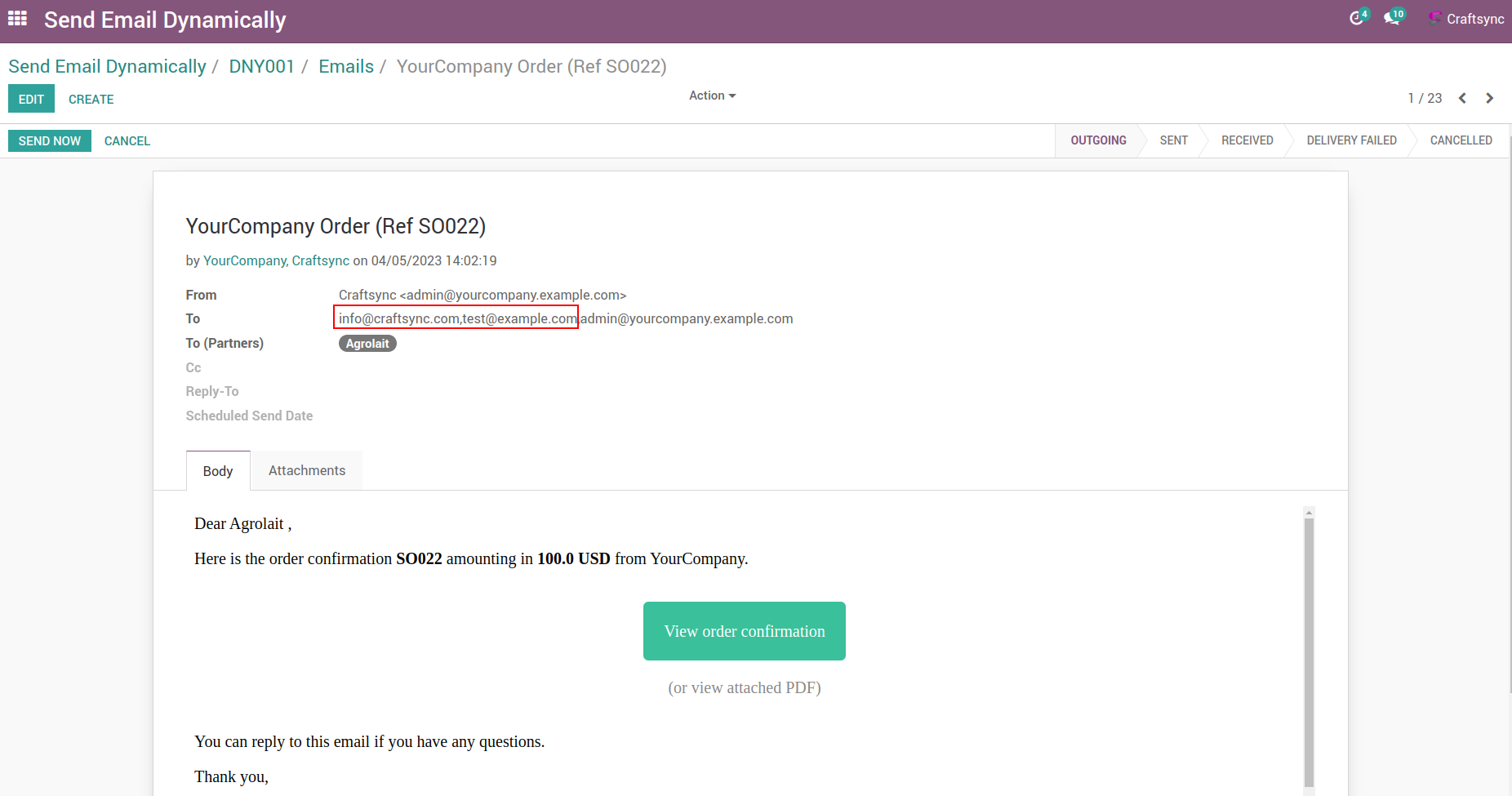The width and height of the screenshot is (1512, 796).
Task: Expand the Action dropdown menu
Action: [712, 96]
